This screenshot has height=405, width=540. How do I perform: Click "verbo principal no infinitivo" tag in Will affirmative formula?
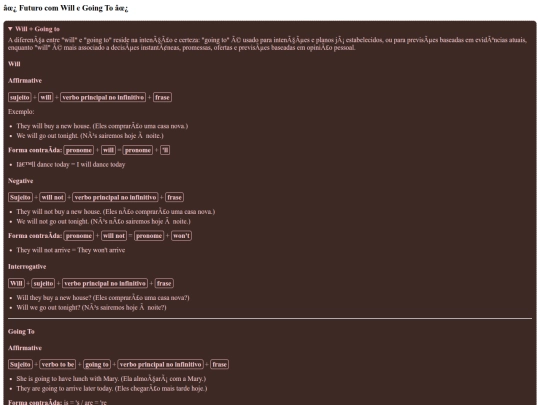[103, 97]
